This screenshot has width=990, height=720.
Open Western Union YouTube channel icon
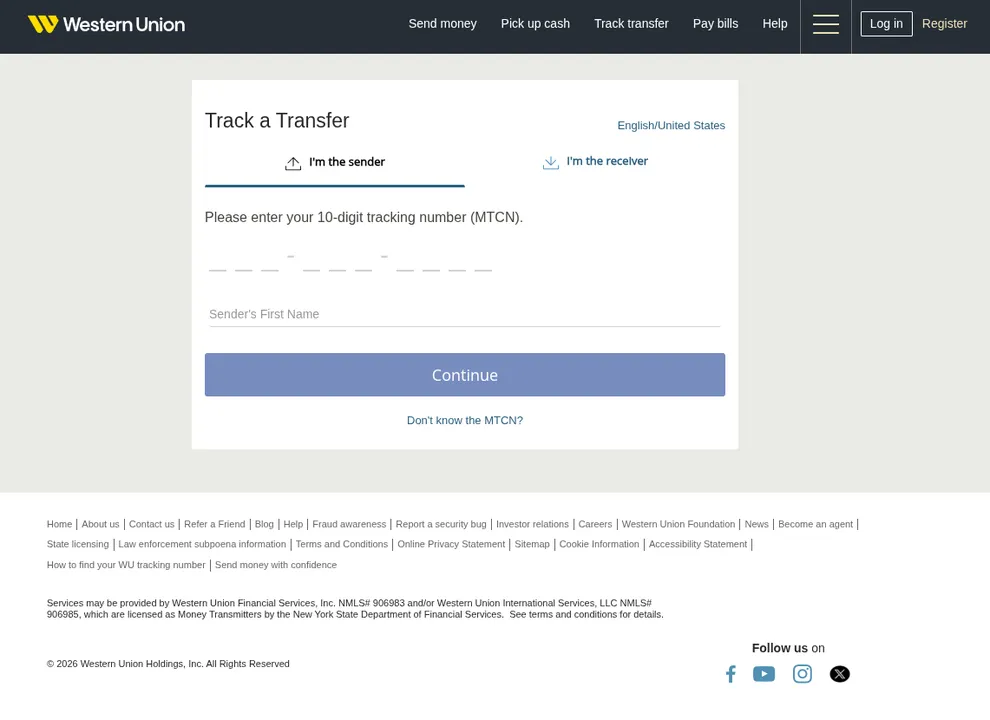764,674
